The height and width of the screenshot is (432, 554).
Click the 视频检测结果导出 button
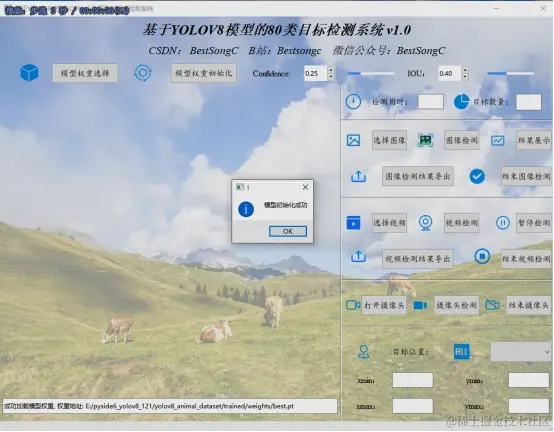pyautogui.click(x=418, y=259)
